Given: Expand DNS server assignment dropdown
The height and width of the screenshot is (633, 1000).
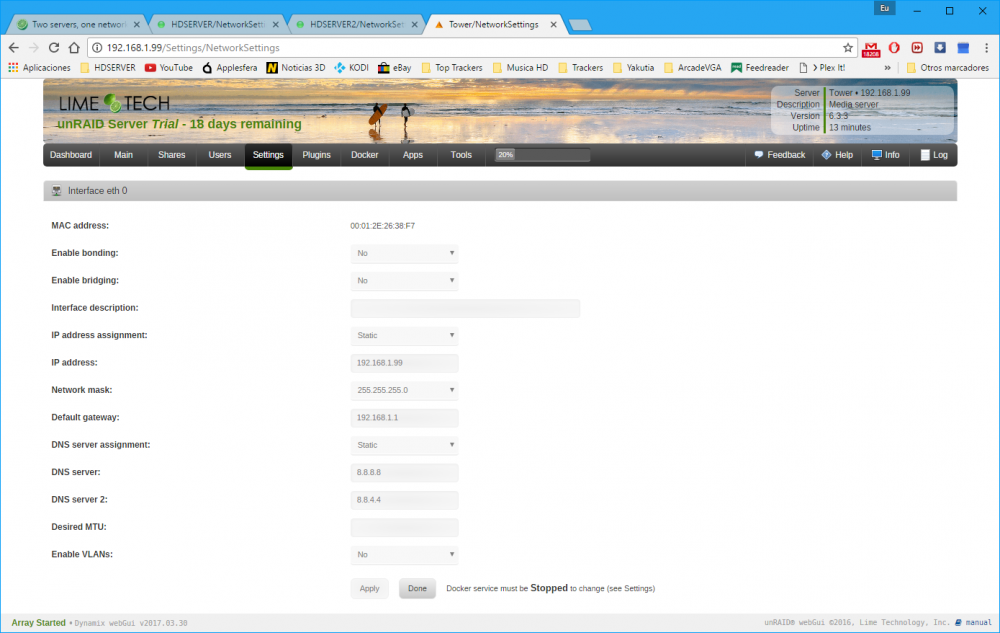Looking at the screenshot, I should (x=404, y=445).
